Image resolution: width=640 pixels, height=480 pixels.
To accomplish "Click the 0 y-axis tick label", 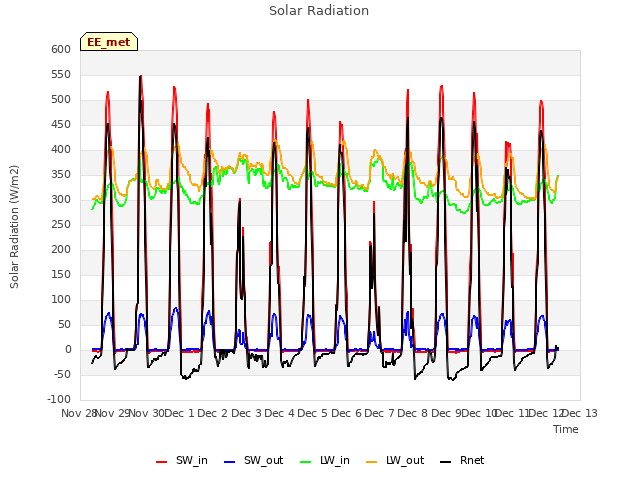I will coord(68,350).
